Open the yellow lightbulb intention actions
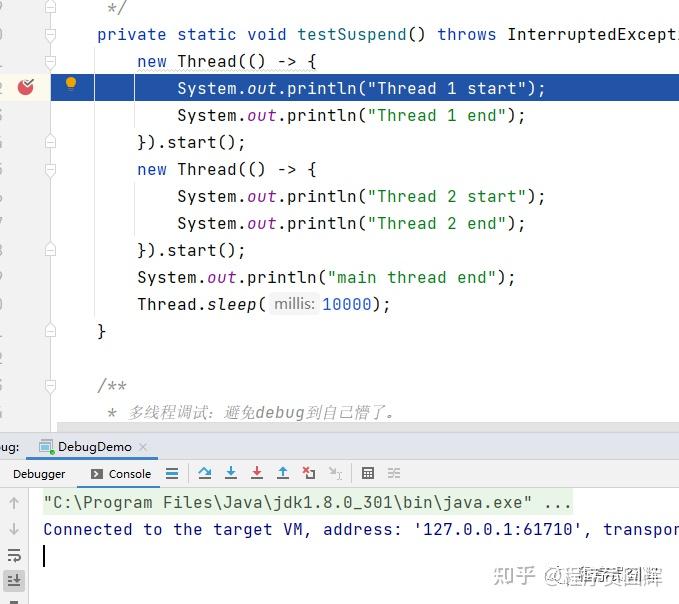The width and height of the screenshot is (679, 604). coord(71,83)
